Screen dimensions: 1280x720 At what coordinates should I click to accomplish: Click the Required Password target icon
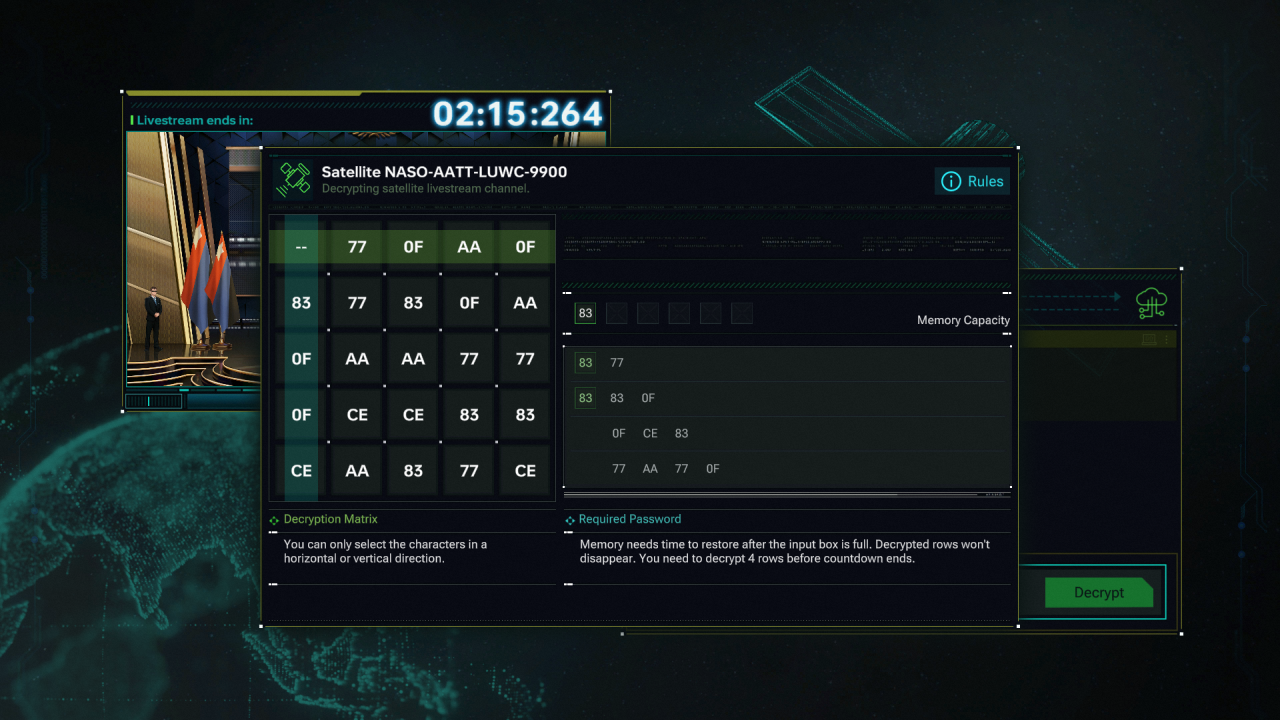click(570, 520)
